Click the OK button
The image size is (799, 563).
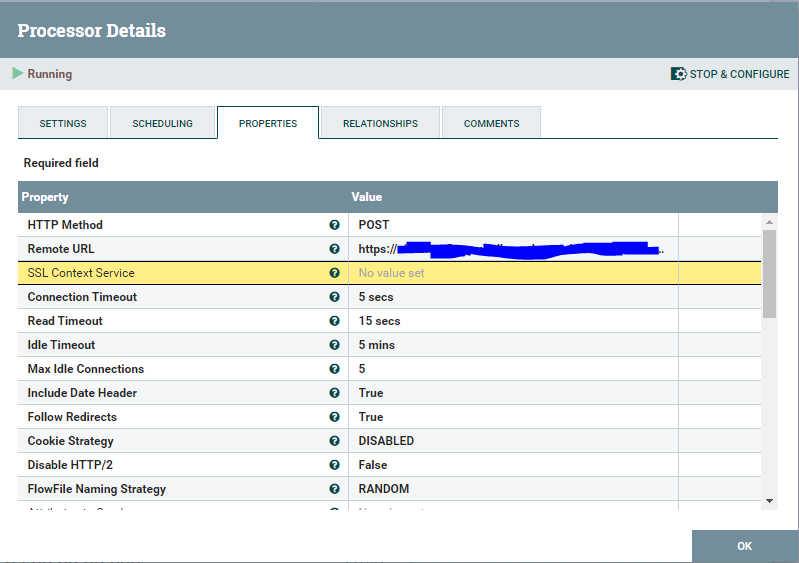pos(744,546)
